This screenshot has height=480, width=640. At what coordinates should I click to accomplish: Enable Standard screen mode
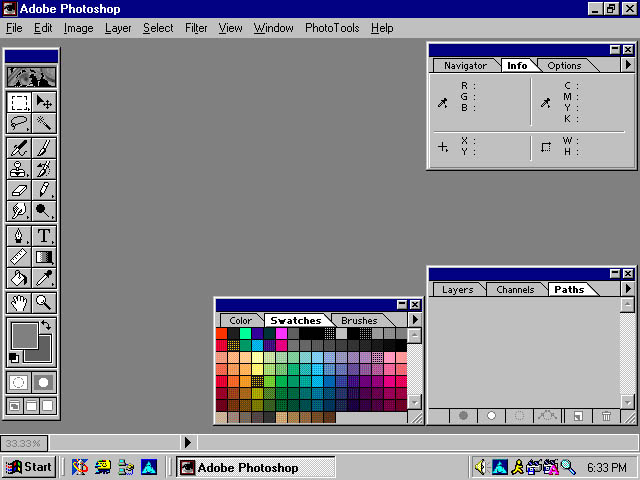tap(15, 406)
